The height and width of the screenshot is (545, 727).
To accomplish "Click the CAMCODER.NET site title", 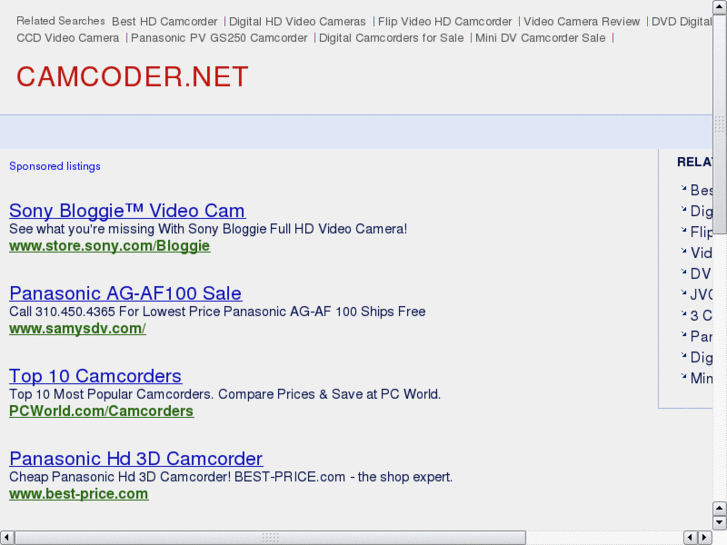I will click(x=133, y=77).
